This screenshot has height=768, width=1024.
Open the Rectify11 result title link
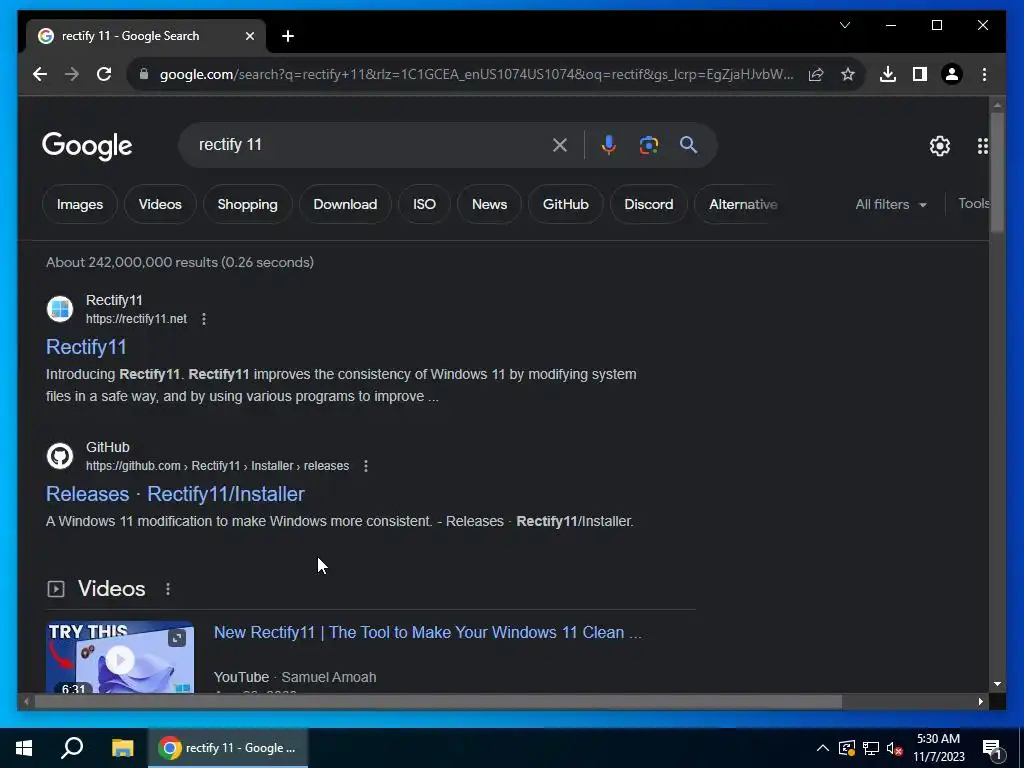(86, 347)
